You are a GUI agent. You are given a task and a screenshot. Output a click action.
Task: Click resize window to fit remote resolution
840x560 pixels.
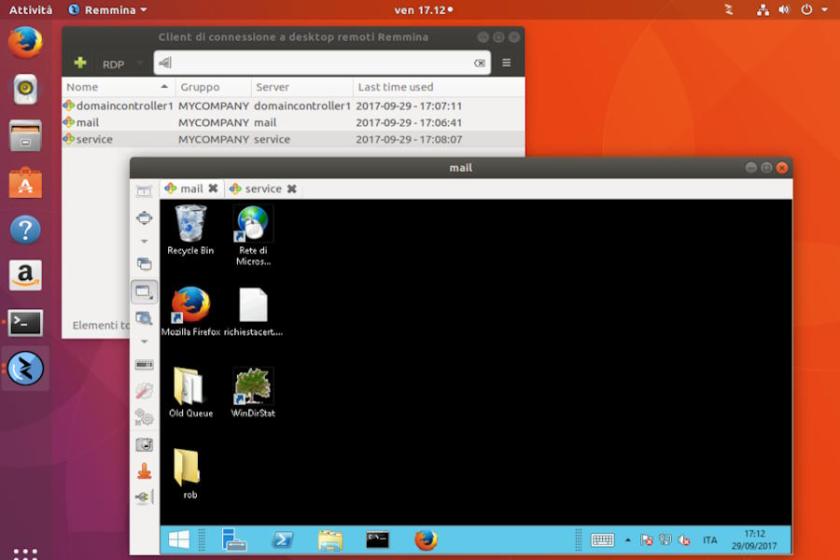coord(144,191)
